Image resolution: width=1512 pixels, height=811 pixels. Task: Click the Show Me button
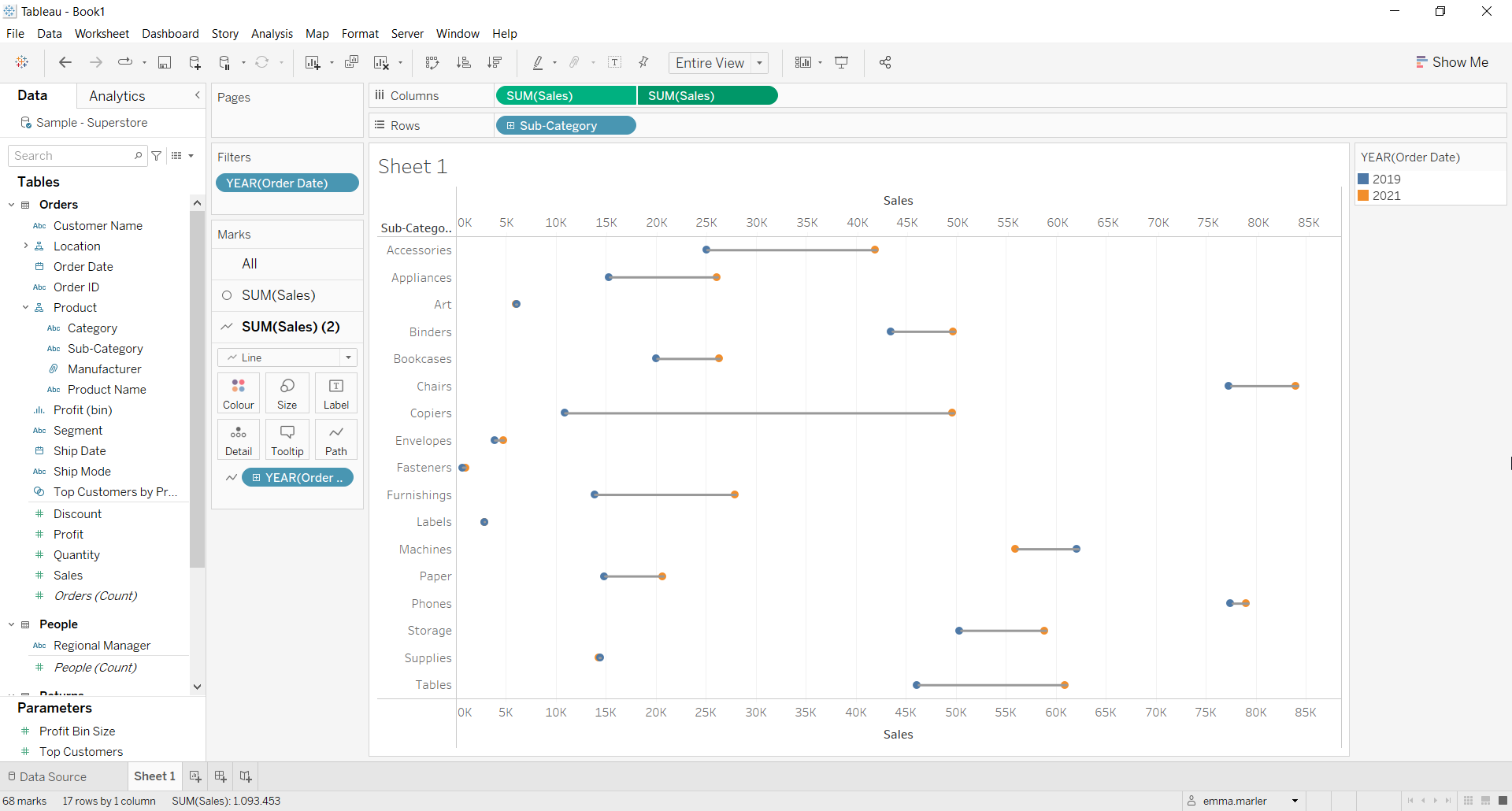[x=1451, y=62]
